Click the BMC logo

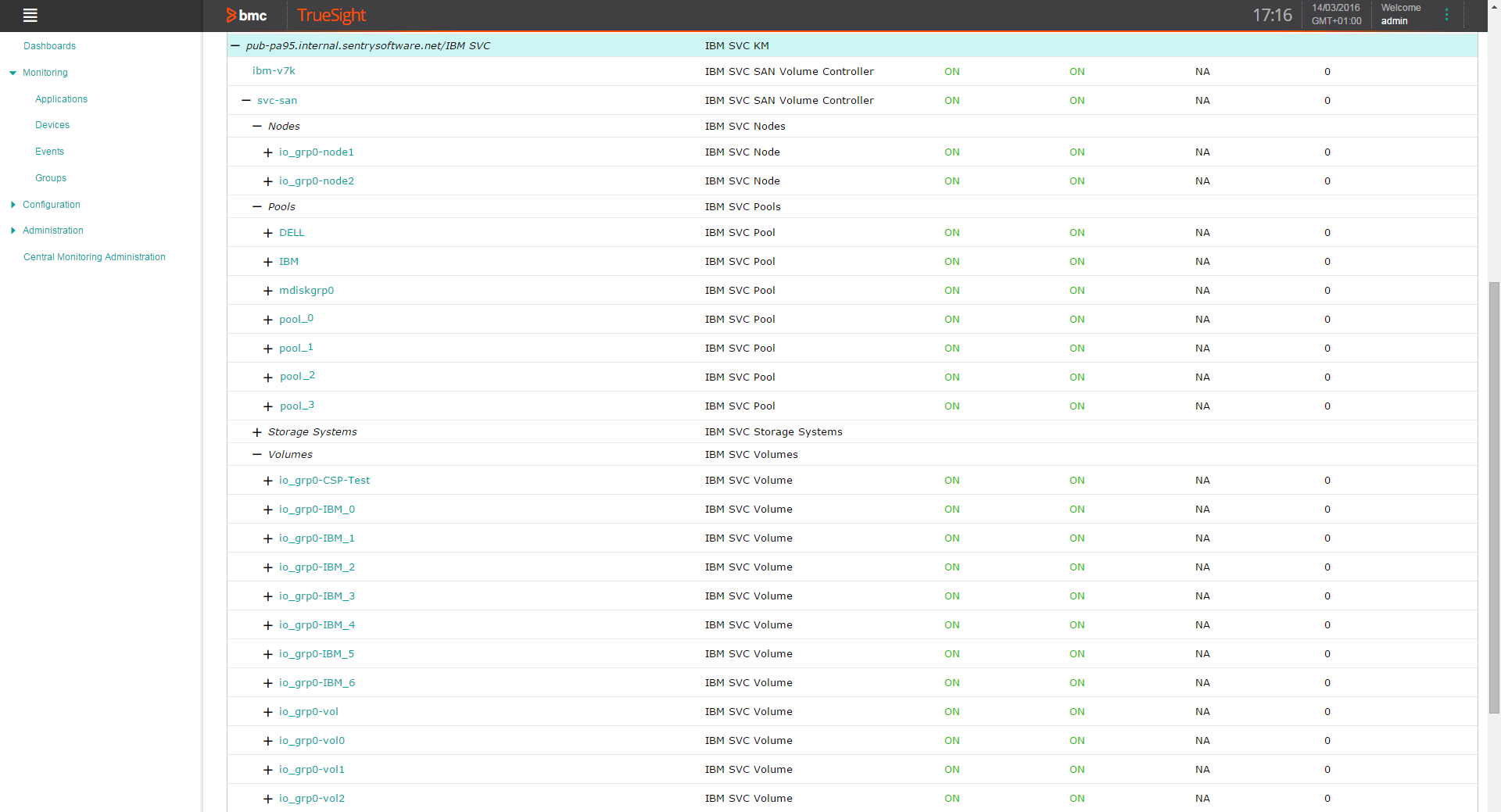[247, 16]
